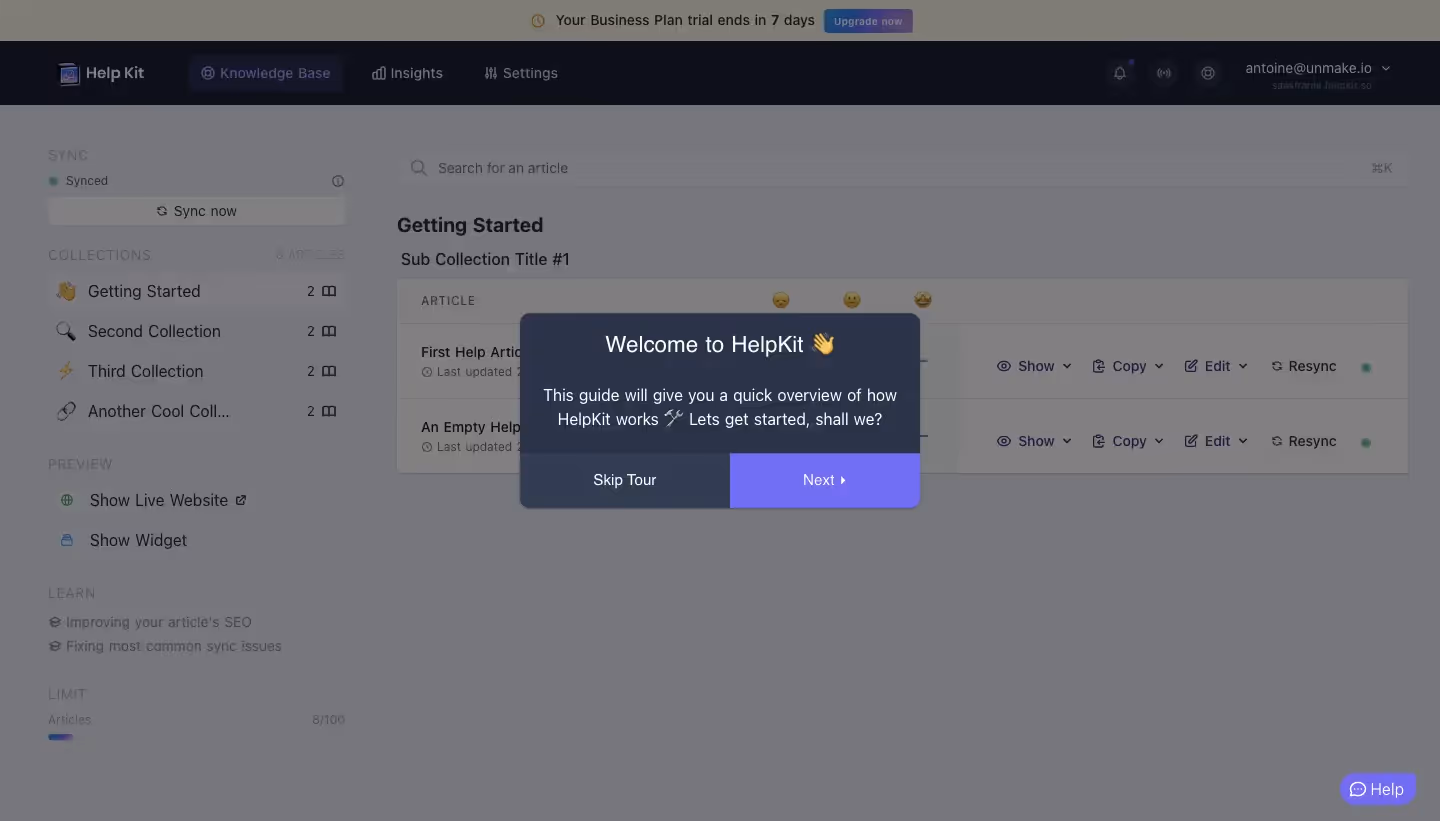Click the Help Kit logo icon
Screen dimensions: 1440x821
(x=68, y=73)
